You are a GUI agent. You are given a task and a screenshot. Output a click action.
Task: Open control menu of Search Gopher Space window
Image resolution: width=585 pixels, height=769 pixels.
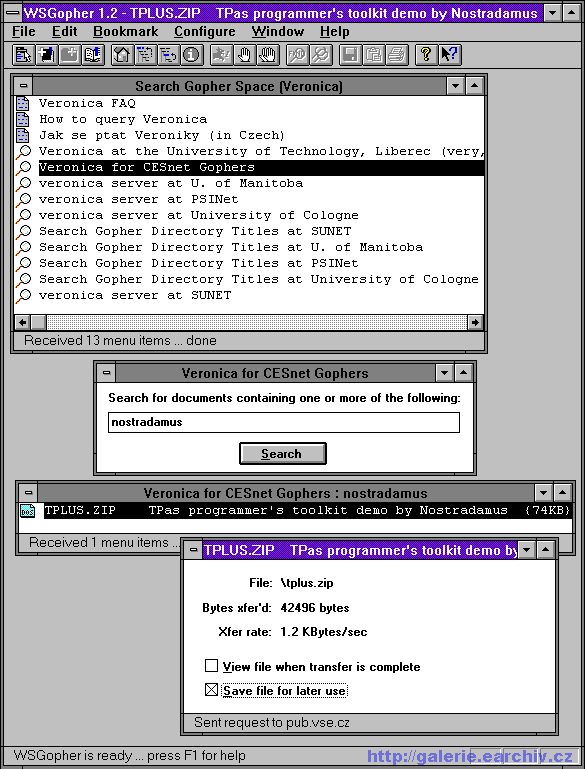(24, 86)
